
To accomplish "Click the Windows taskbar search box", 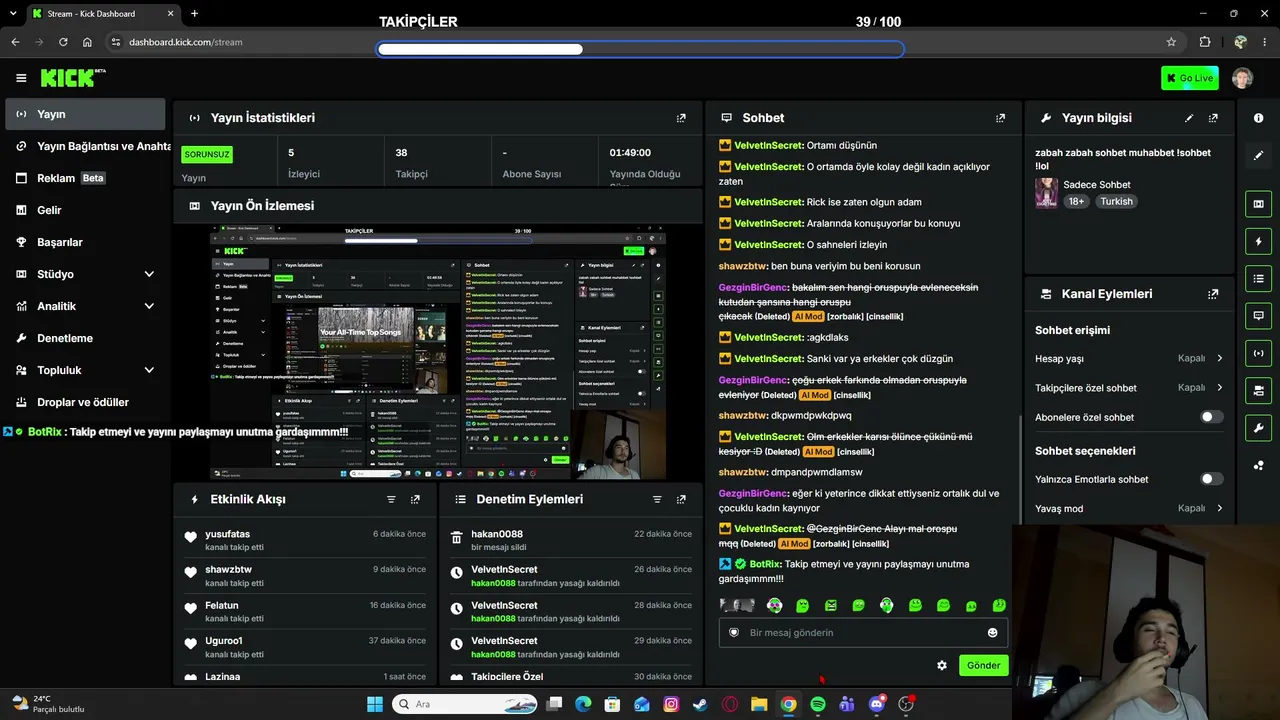I will (x=465, y=704).
